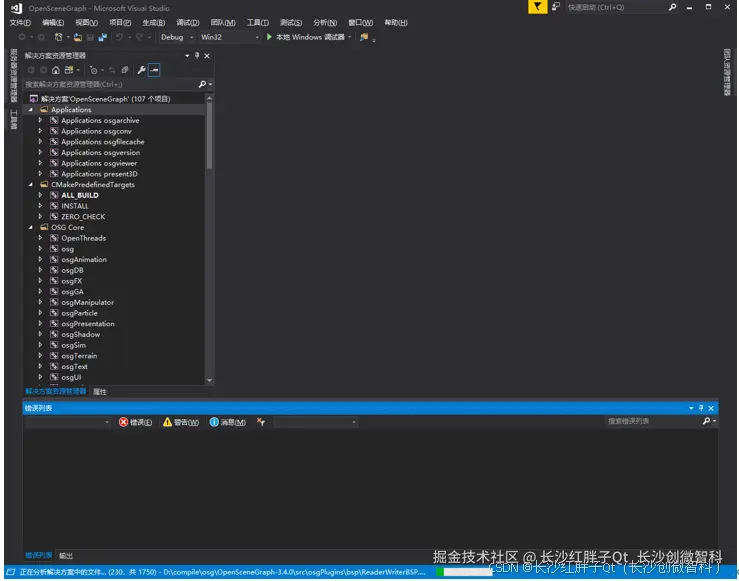Close the Solution Explorer panel
This screenshot has width=739, height=581.
click(x=207, y=56)
